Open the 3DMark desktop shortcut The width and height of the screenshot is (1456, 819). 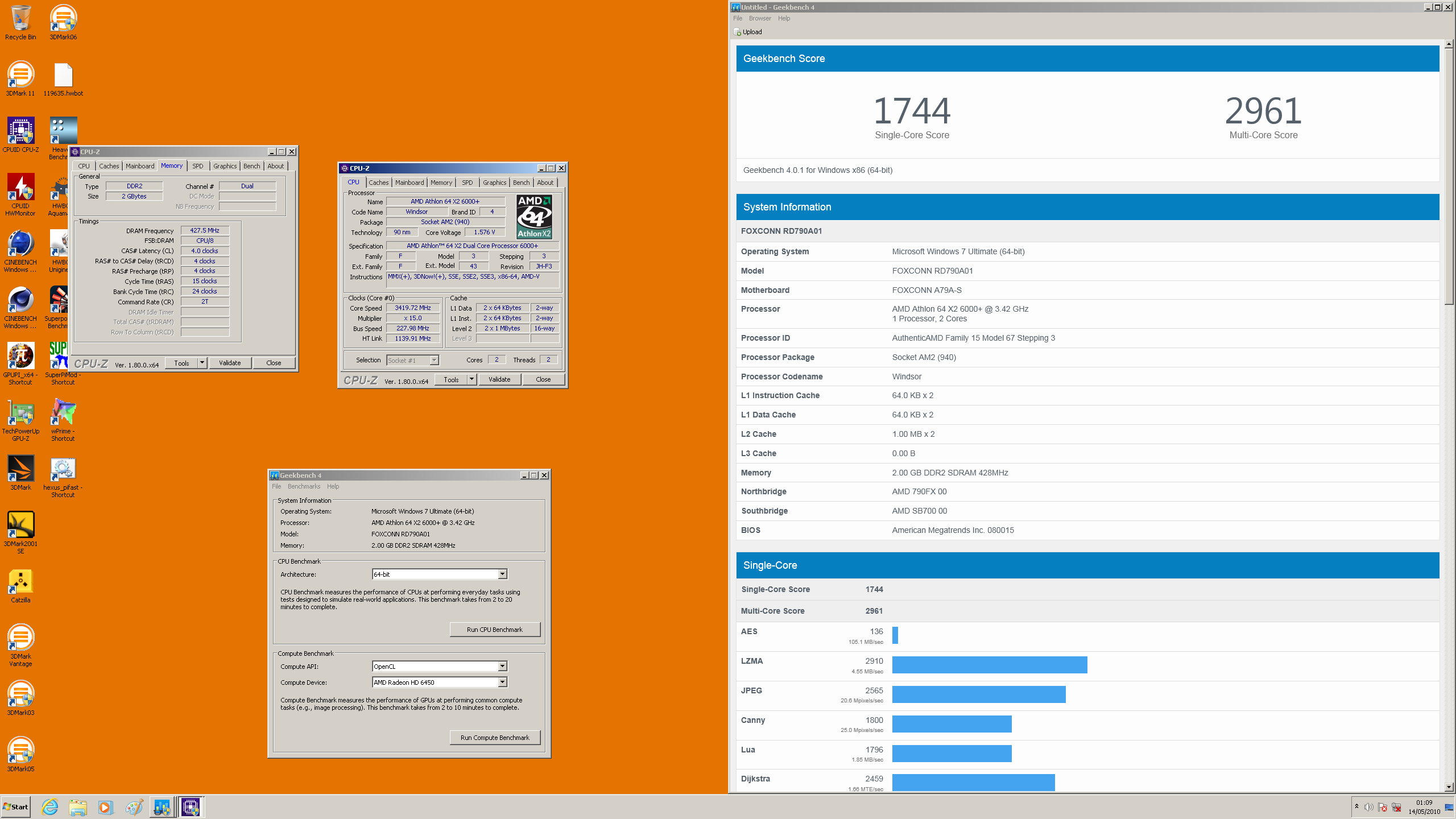point(20,472)
